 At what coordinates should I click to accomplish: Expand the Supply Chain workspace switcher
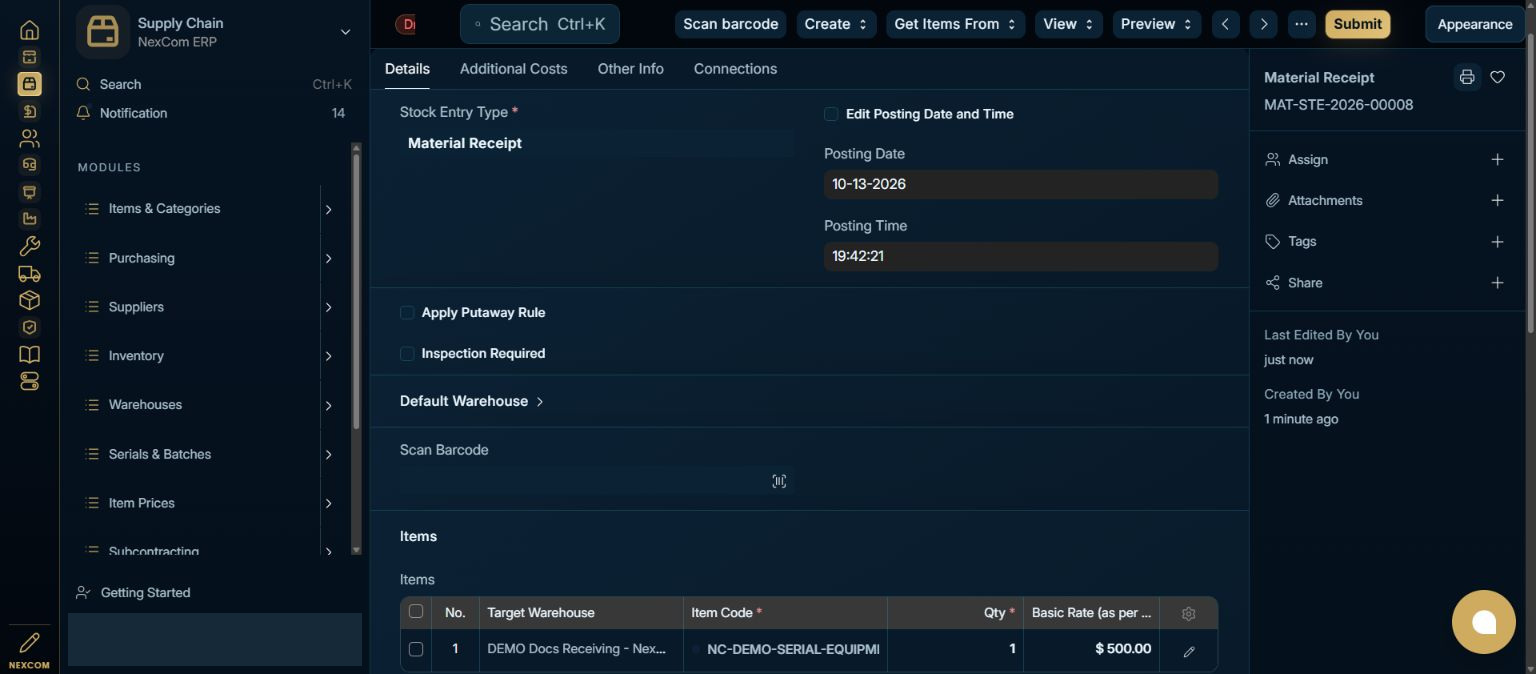coord(345,32)
